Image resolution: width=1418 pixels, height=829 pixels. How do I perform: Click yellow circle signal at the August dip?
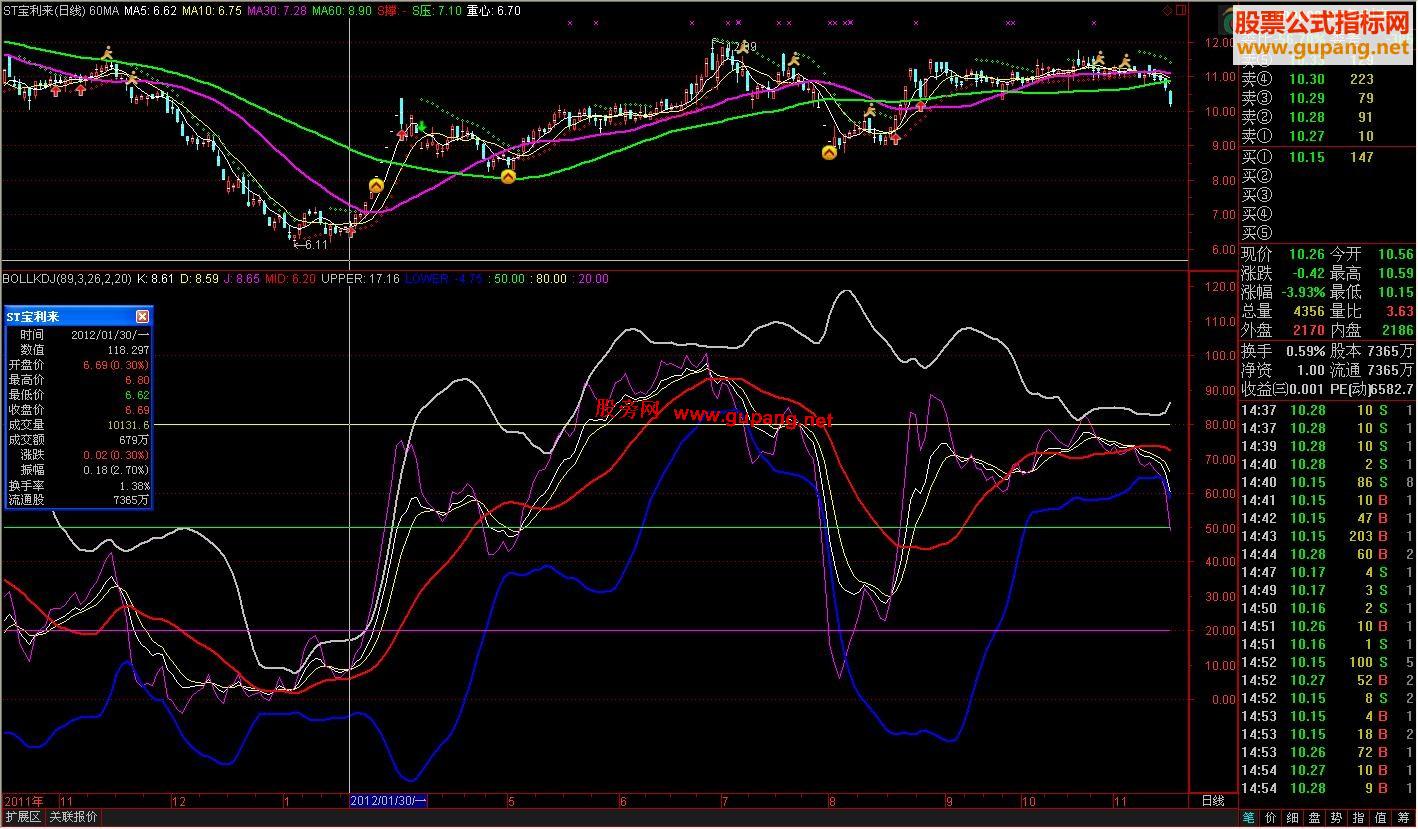click(829, 153)
